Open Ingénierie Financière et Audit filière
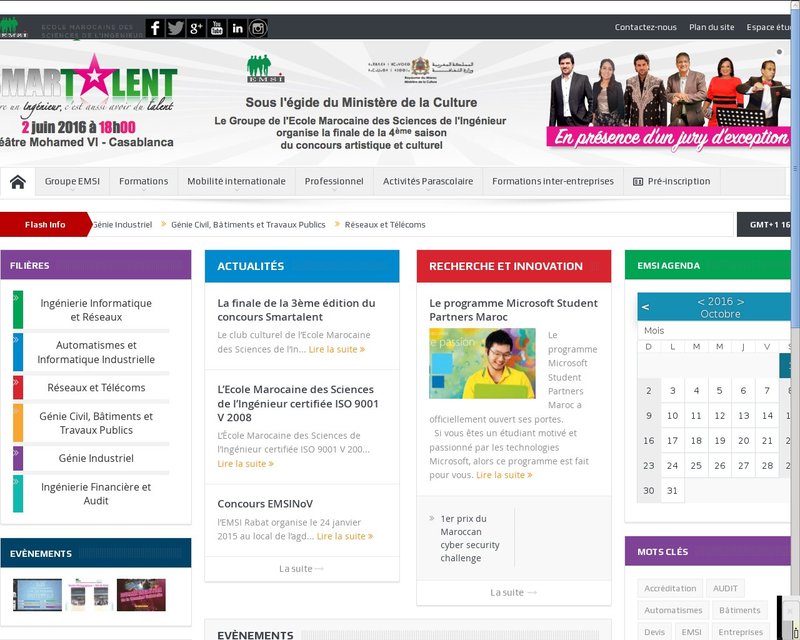Image resolution: width=800 pixels, height=640 pixels. coord(96,494)
